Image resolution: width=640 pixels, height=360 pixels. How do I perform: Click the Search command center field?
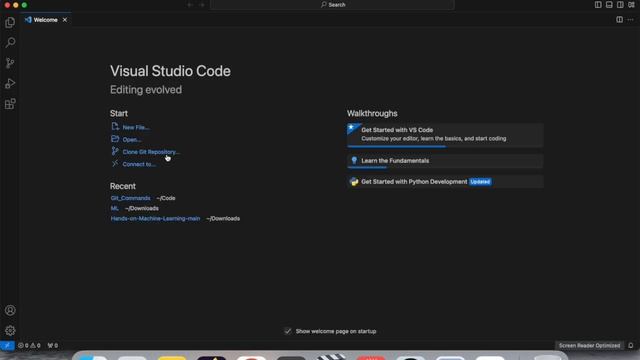[332, 5]
